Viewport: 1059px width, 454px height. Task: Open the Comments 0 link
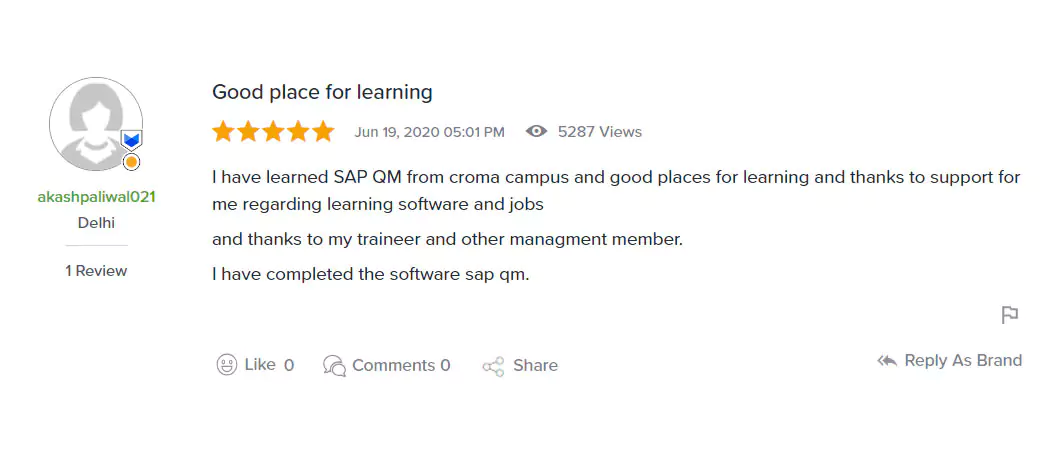pyautogui.click(x=401, y=366)
